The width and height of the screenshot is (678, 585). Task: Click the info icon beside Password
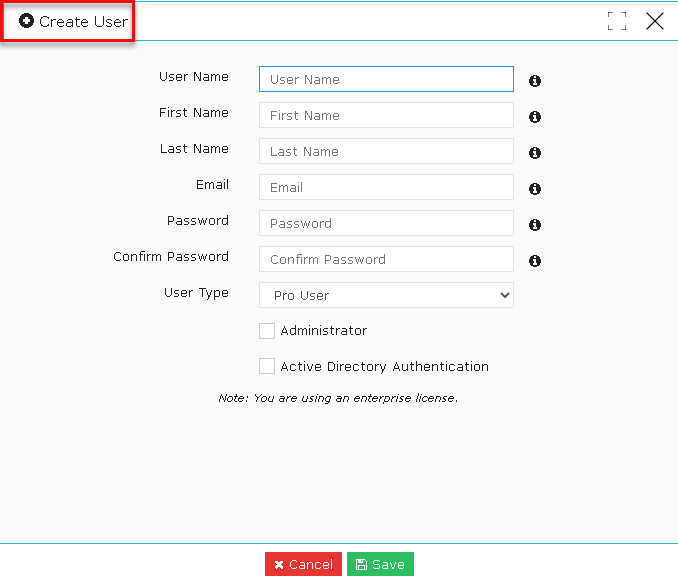click(535, 225)
